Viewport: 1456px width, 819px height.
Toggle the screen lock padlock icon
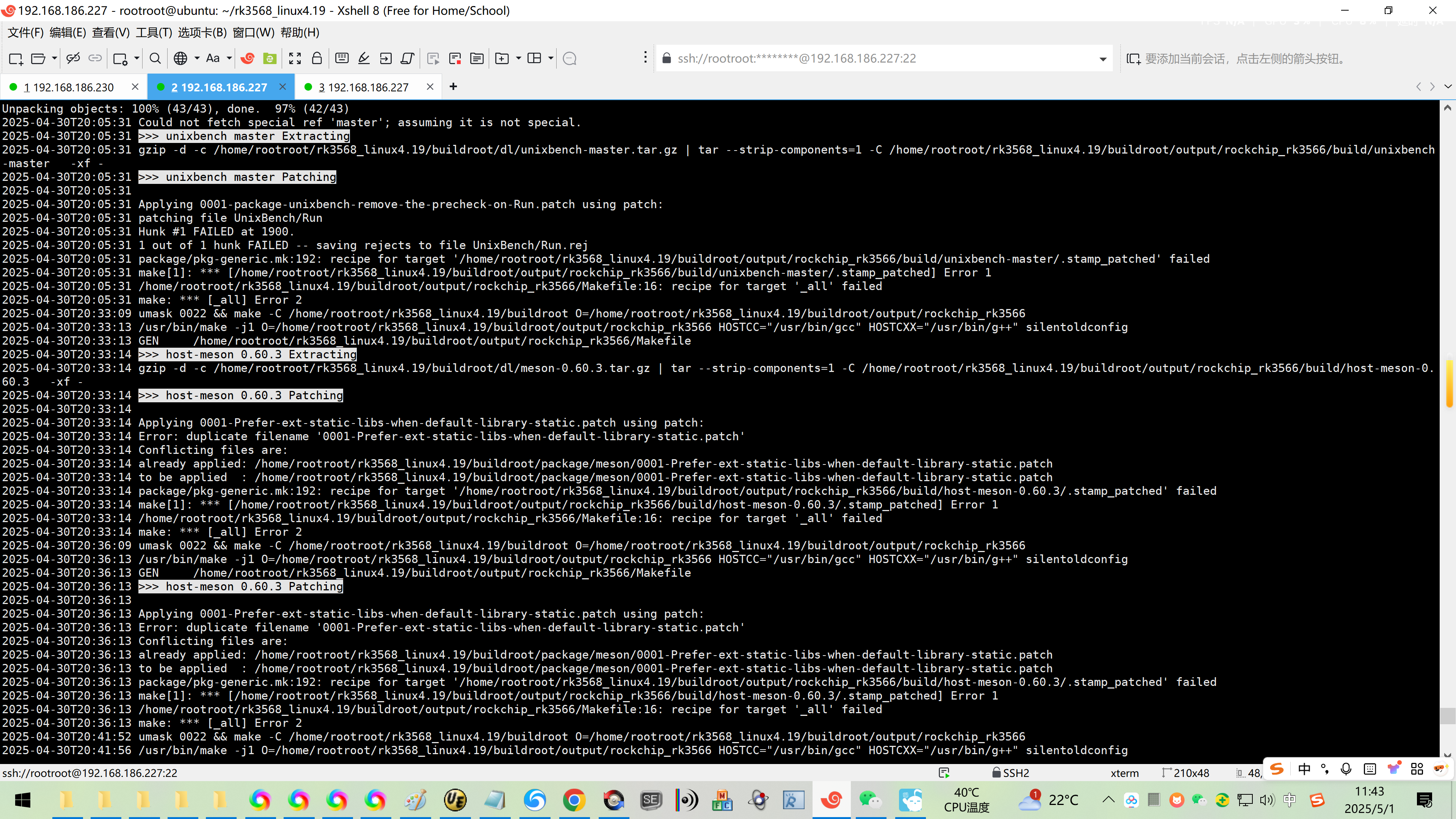[x=317, y=59]
